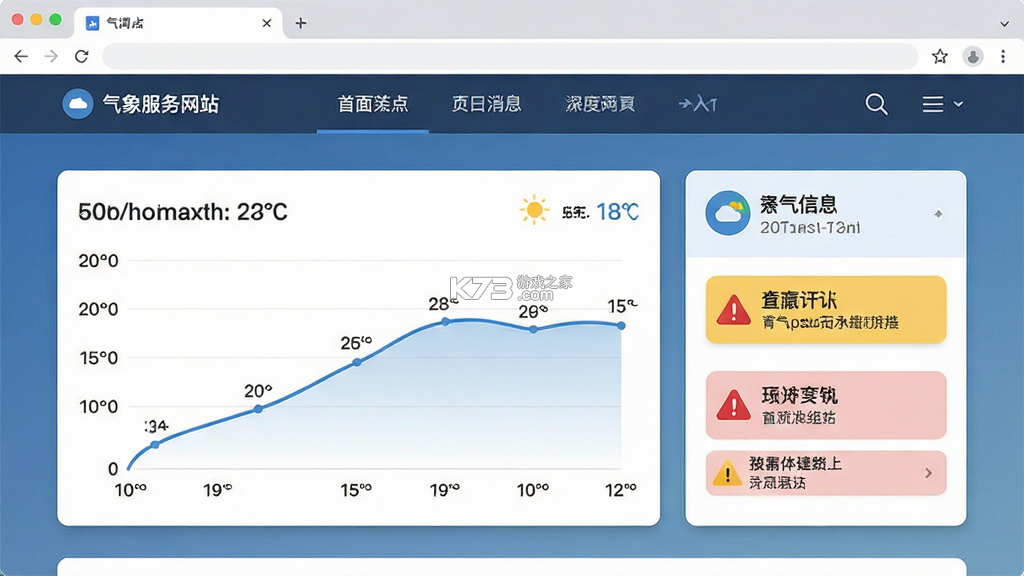The width and height of the screenshot is (1024, 576).
Task: Open the second navigation tab 页日消息
Action: (487, 104)
